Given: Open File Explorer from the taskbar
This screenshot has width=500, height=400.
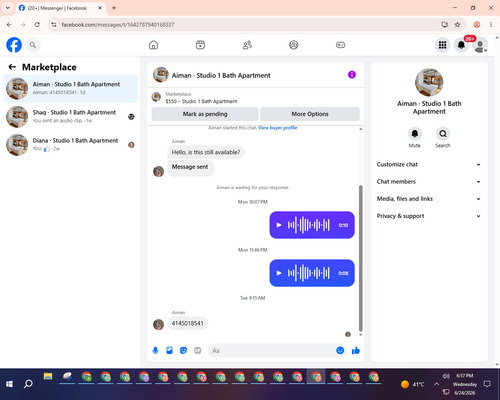Looking at the screenshot, I should click(48, 377).
